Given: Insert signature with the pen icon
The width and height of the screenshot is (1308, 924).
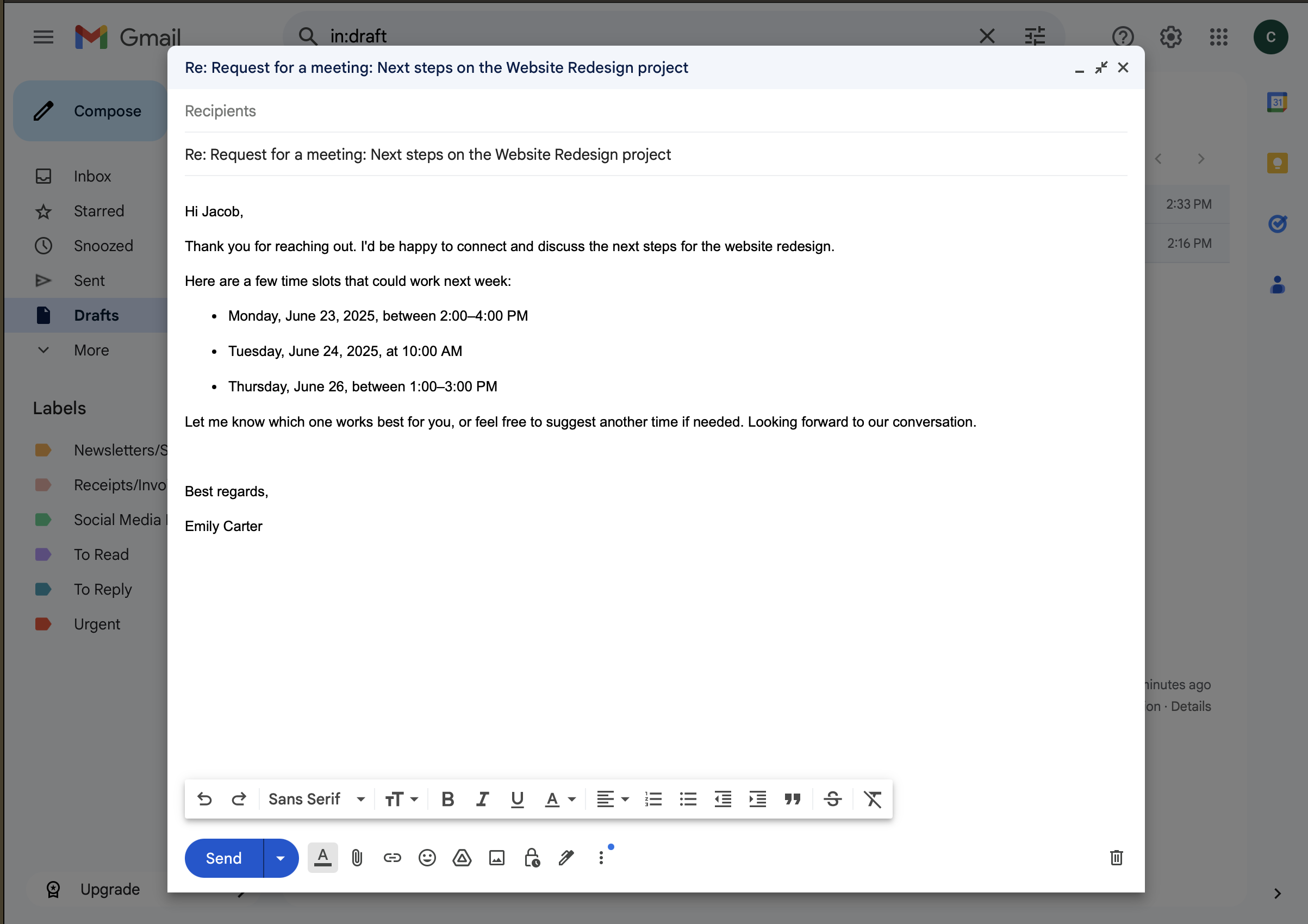Looking at the screenshot, I should tap(566, 858).
